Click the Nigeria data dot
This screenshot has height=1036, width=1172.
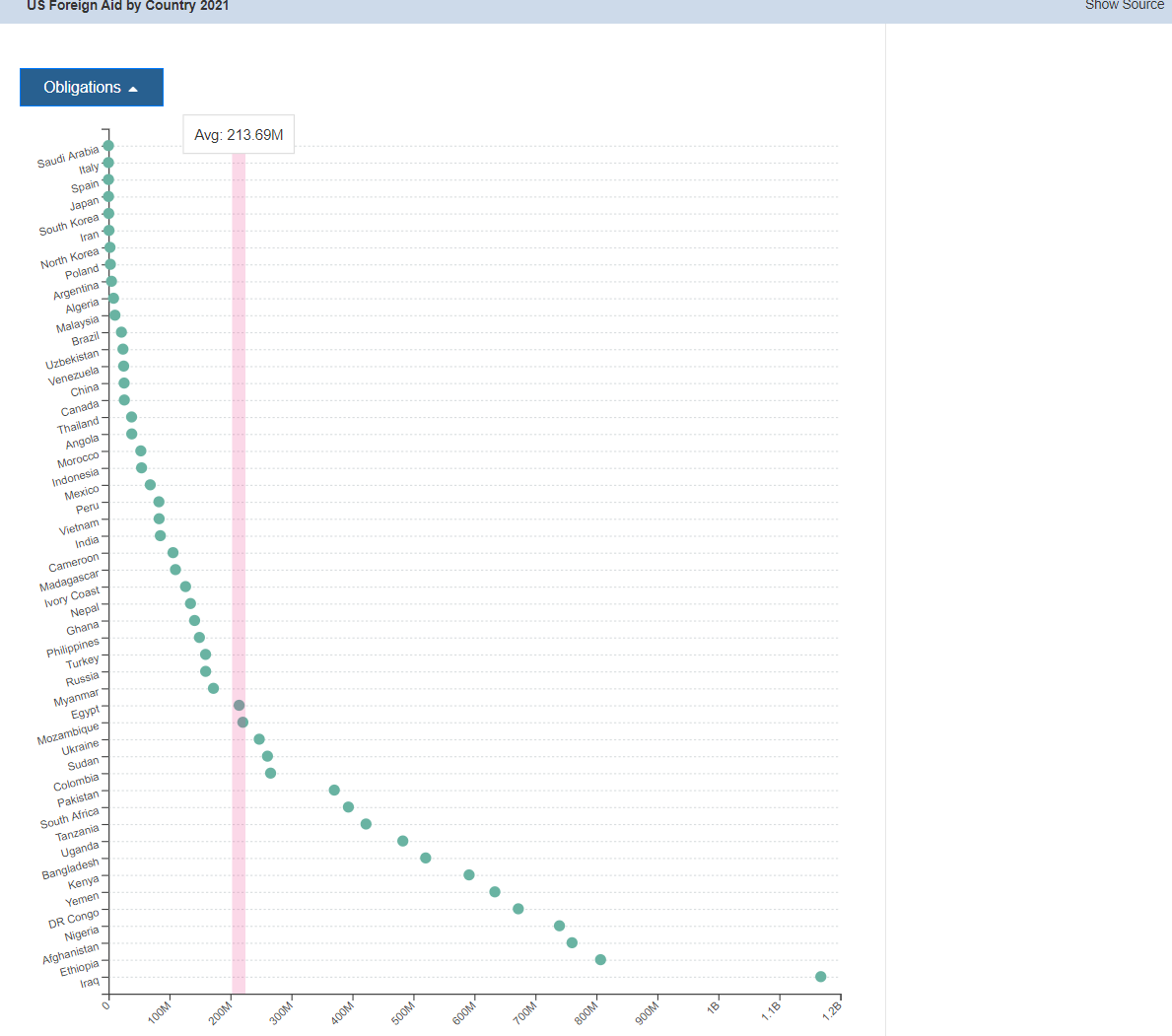tap(559, 927)
